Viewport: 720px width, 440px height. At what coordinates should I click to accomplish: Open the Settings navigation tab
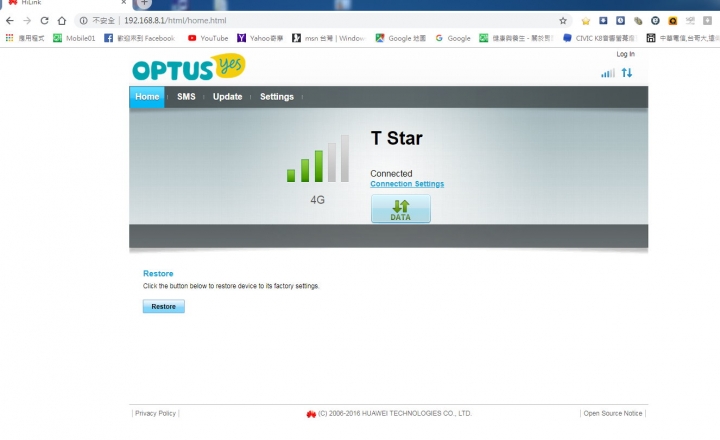coord(276,97)
